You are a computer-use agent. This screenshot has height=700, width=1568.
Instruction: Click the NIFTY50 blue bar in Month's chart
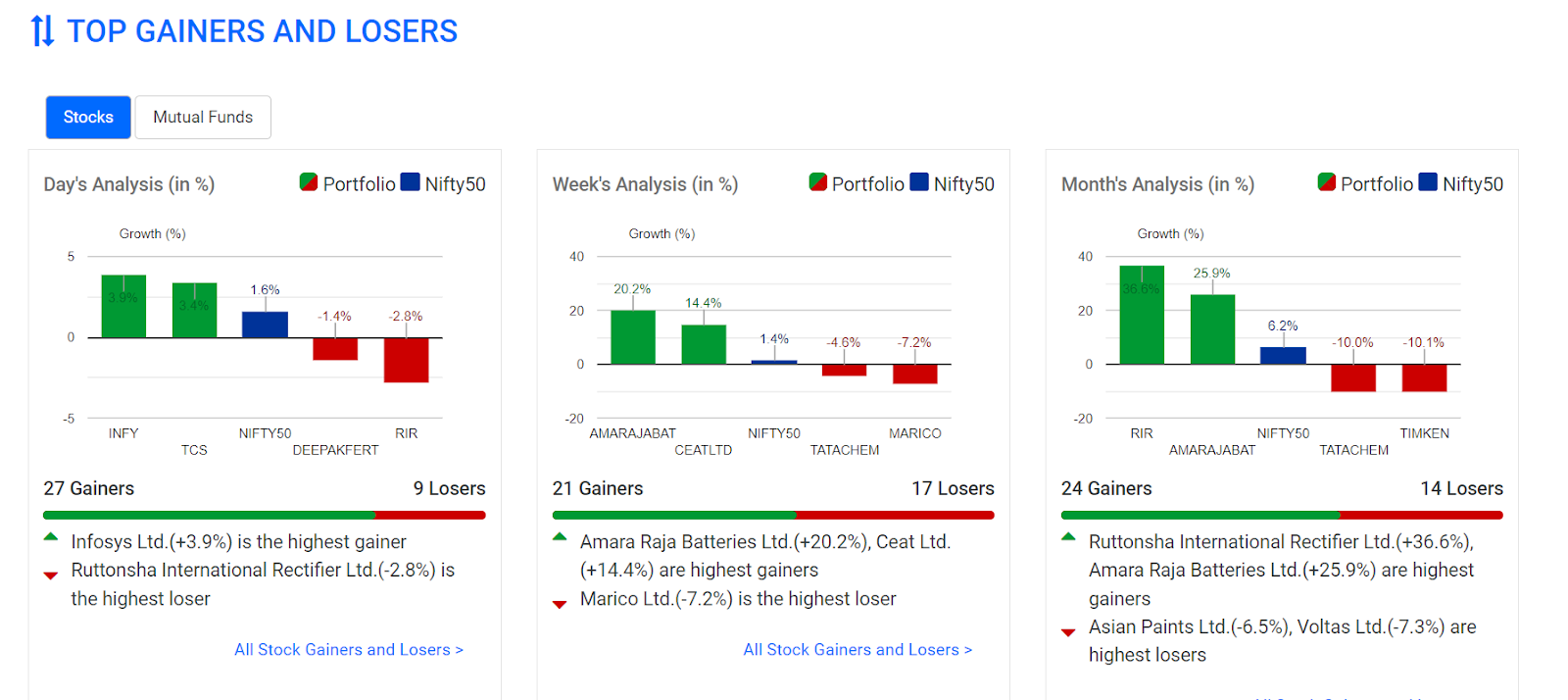point(1283,356)
